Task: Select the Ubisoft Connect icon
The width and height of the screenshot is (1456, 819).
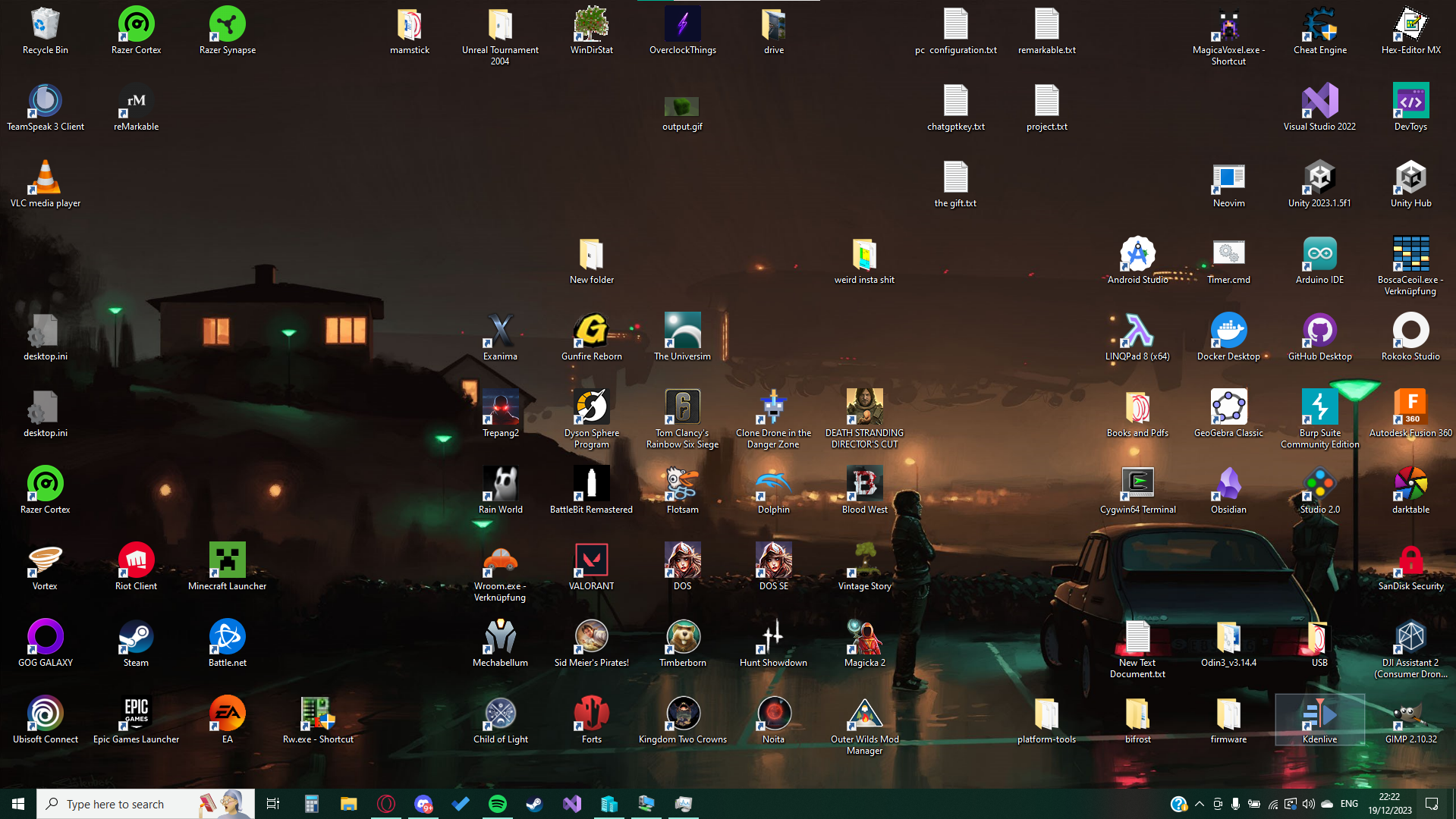Action: pyautogui.click(x=46, y=720)
